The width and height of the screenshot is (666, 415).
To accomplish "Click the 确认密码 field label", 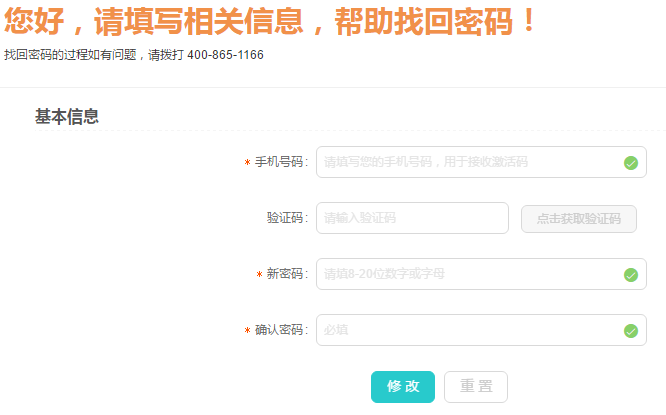I will (x=281, y=330).
